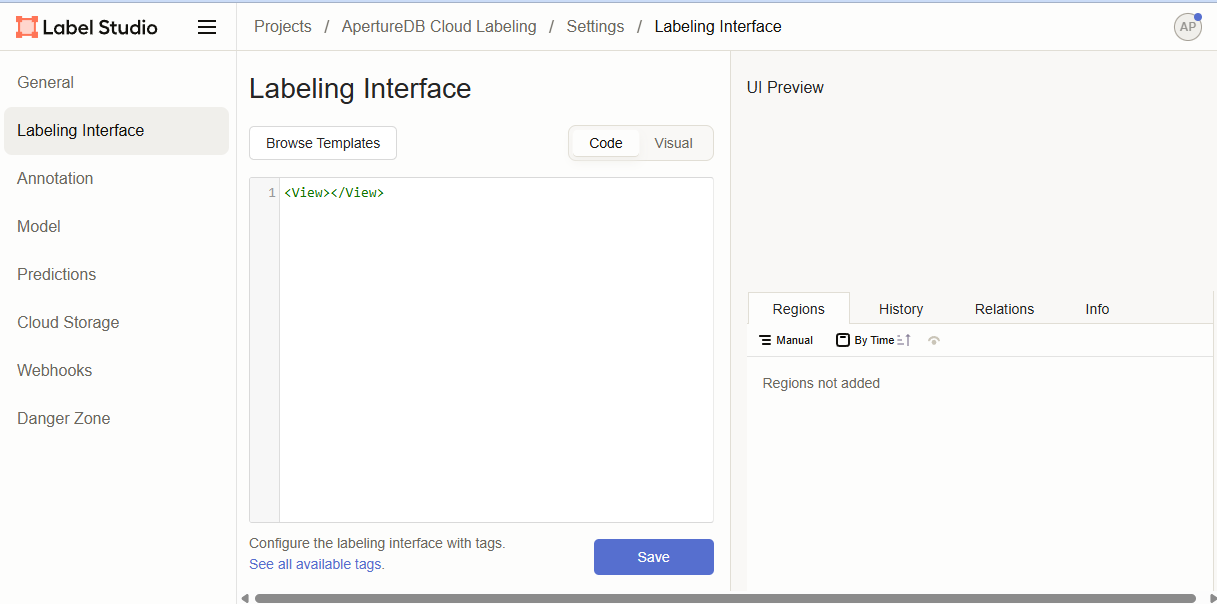Image resolution: width=1217 pixels, height=604 pixels.
Task: Click the 'Regions not added' message
Action: 821,383
